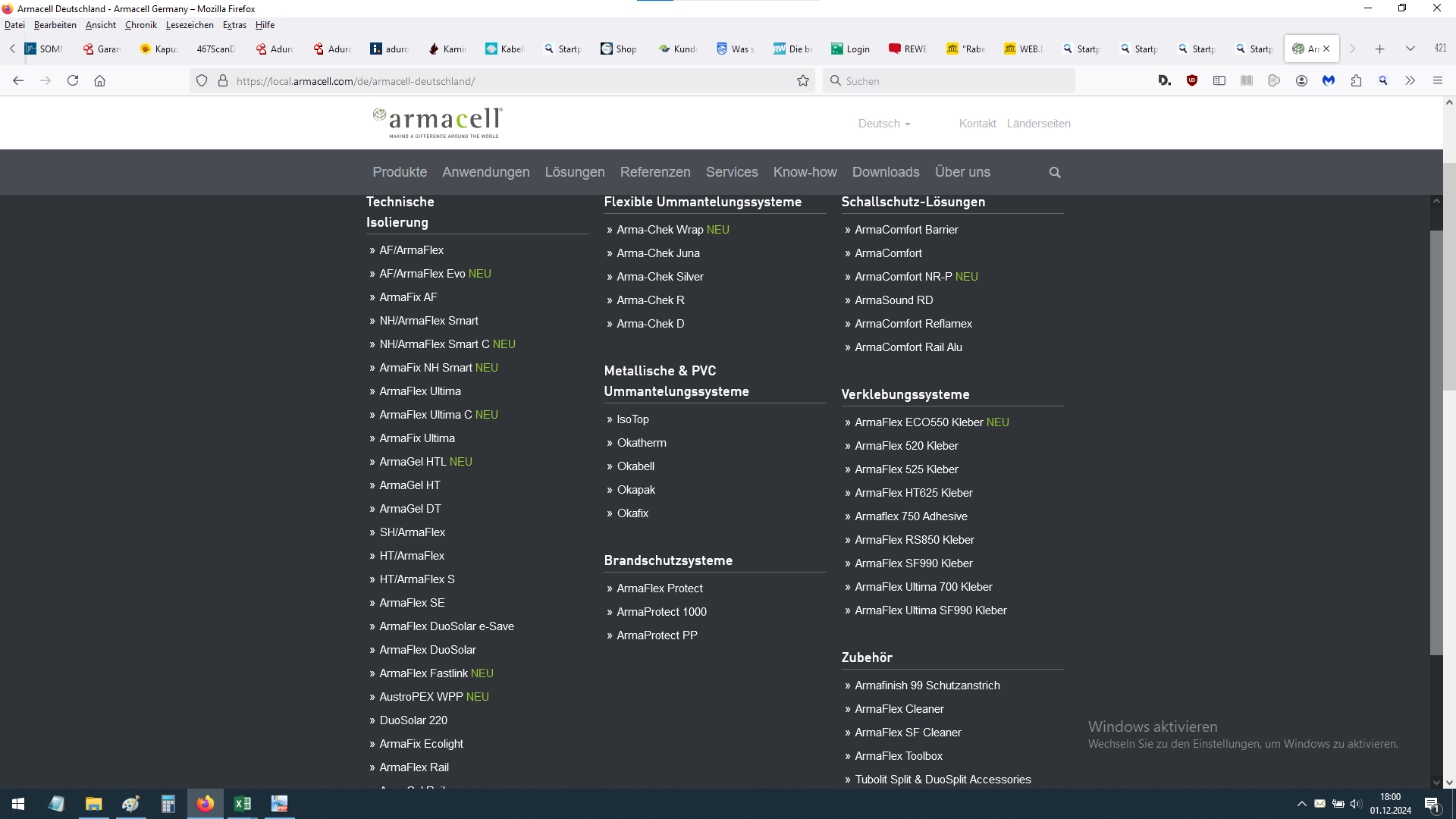This screenshot has width=1456, height=819.
Task: Reload the current page
Action: coord(73,80)
